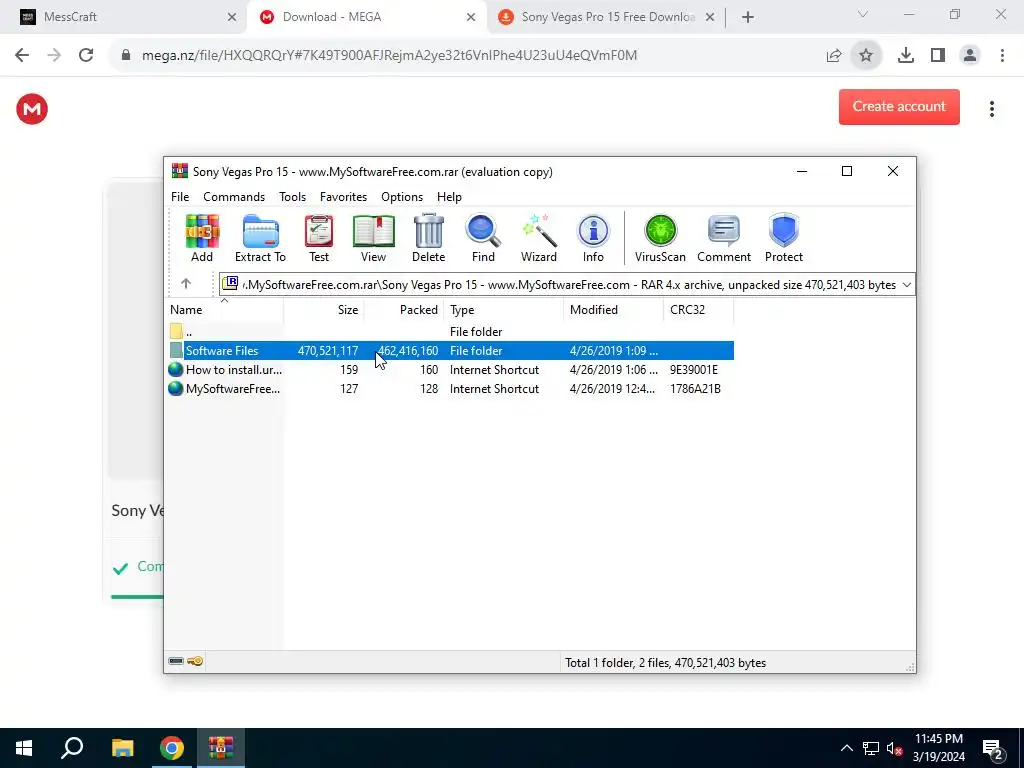
Task: Run the Test archive tool
Action: pos(319,238)
